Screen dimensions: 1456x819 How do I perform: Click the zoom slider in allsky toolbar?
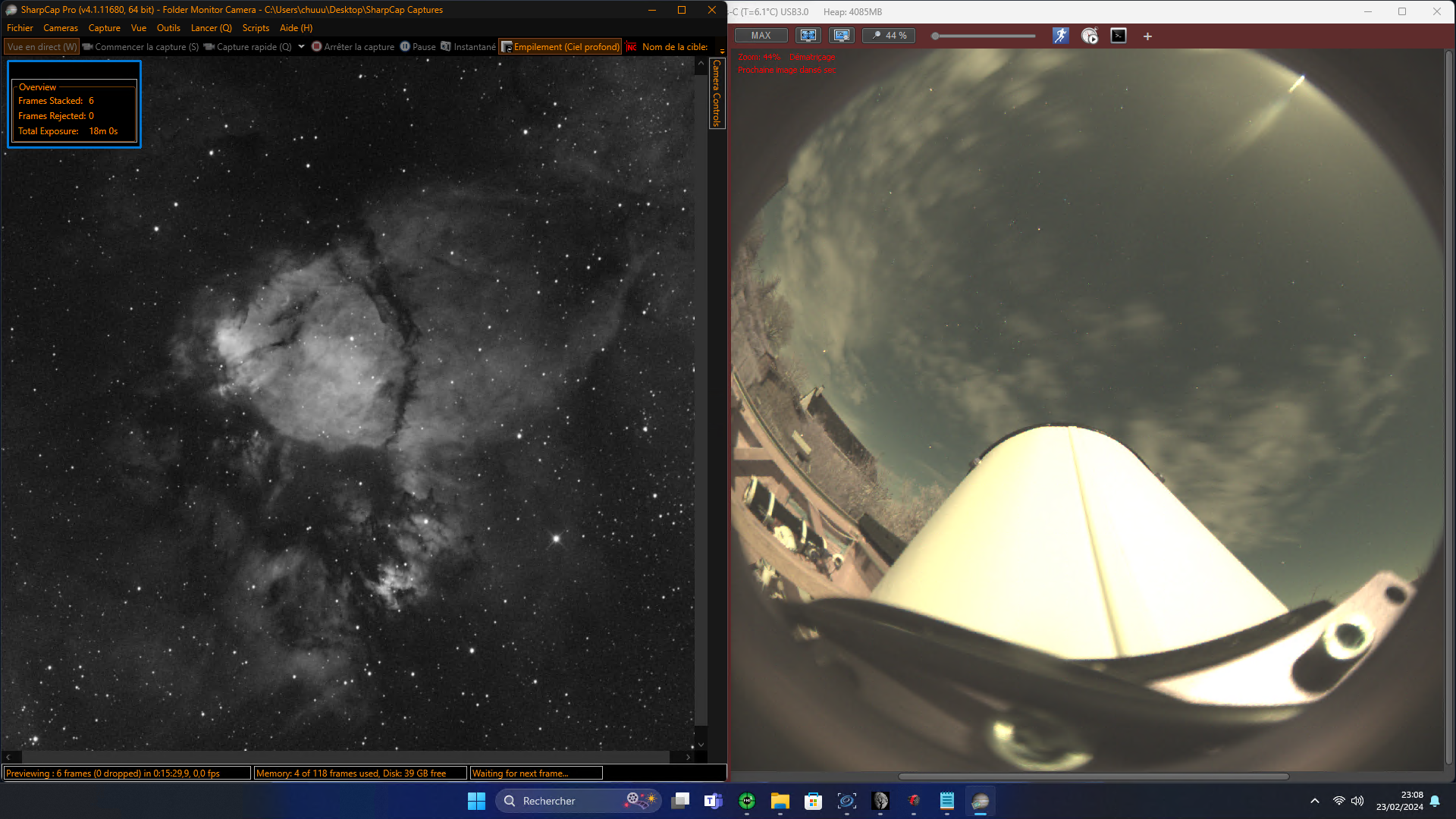984,36
